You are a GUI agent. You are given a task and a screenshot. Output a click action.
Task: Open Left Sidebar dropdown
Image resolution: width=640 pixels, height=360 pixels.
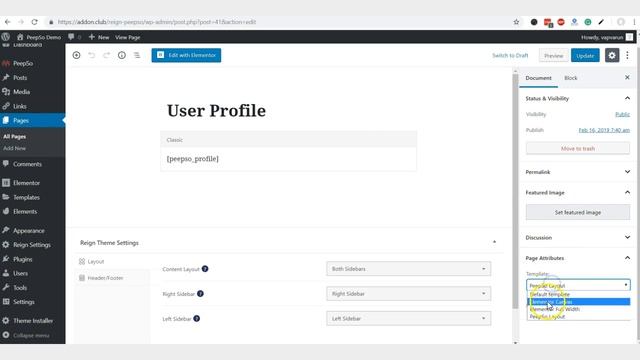click(x=409, y=318)
